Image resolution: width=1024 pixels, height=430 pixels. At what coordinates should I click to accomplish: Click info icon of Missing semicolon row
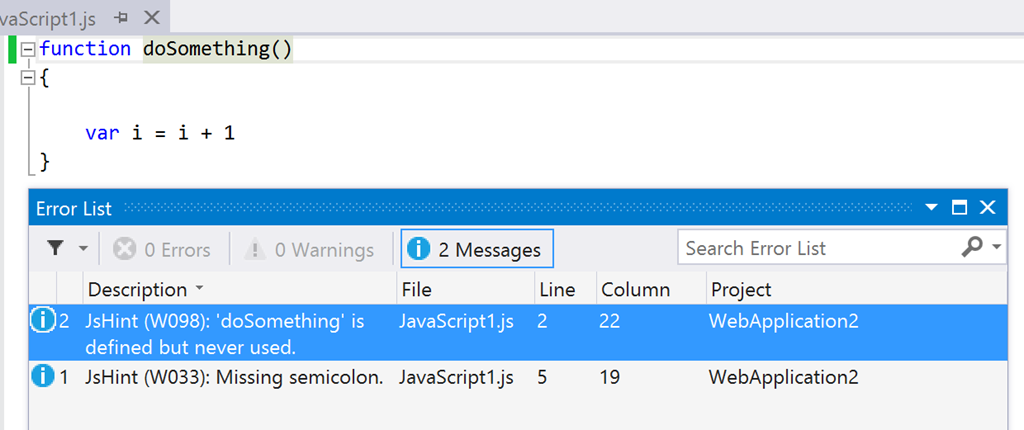(43, 377)
